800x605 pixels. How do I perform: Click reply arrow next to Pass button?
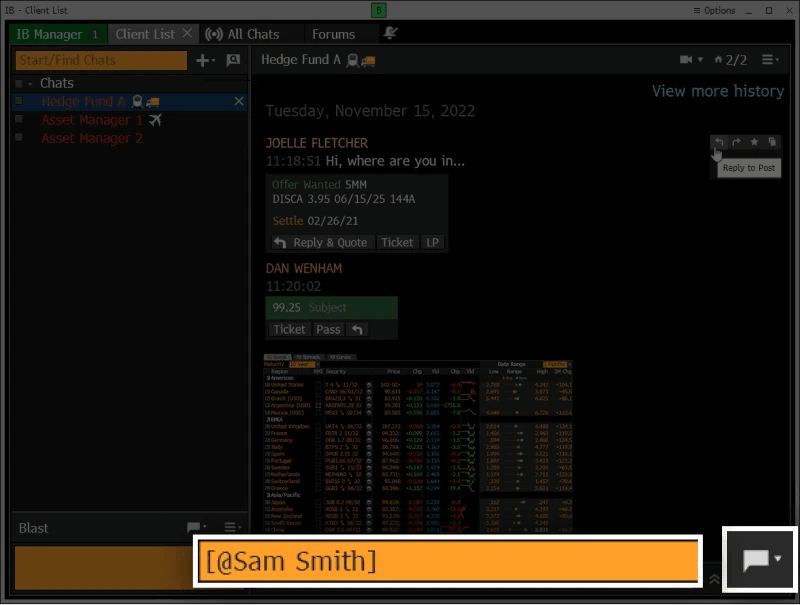click(357, 329)
